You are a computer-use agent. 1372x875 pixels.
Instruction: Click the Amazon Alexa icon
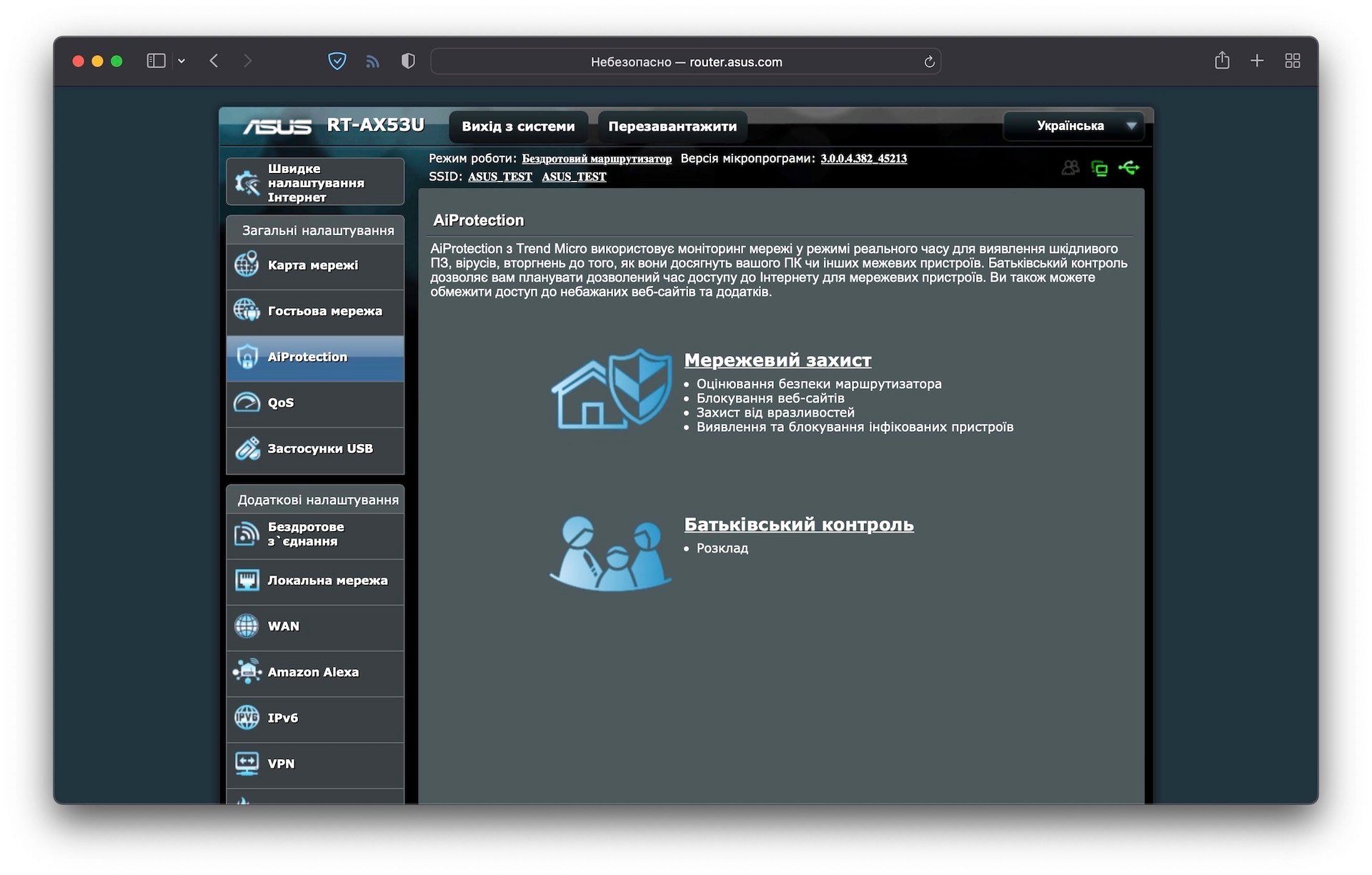coord(247,672)
